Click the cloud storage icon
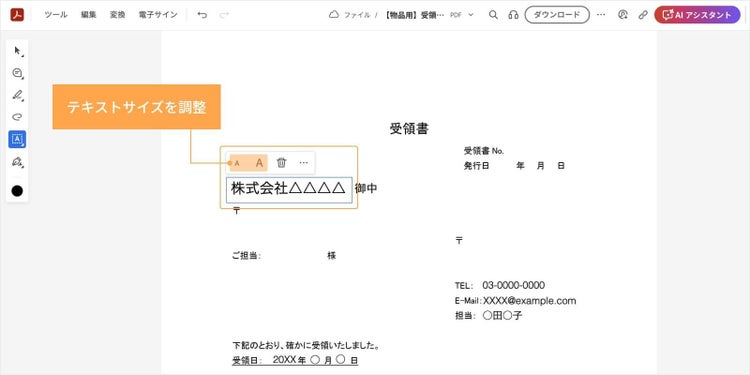The height and width of the screenshot is (375, 750). (334, 15)
